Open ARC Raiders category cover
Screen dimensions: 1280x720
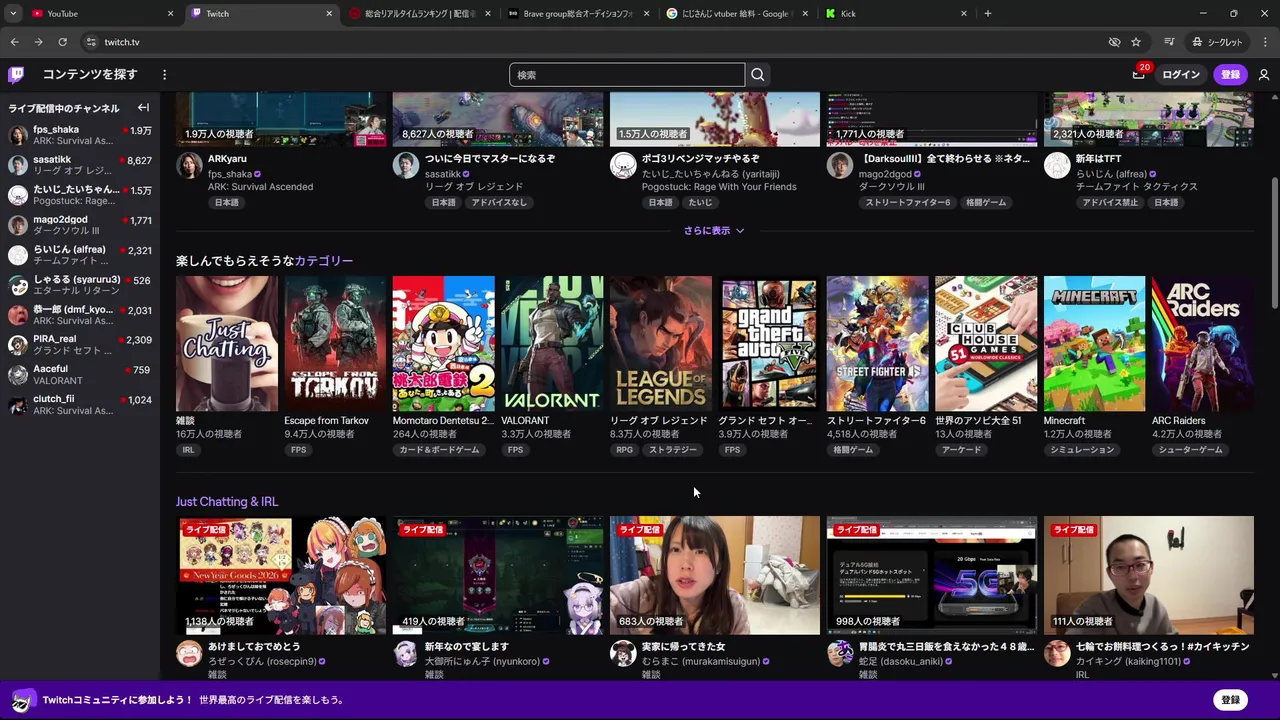[x=1203, y=344]
